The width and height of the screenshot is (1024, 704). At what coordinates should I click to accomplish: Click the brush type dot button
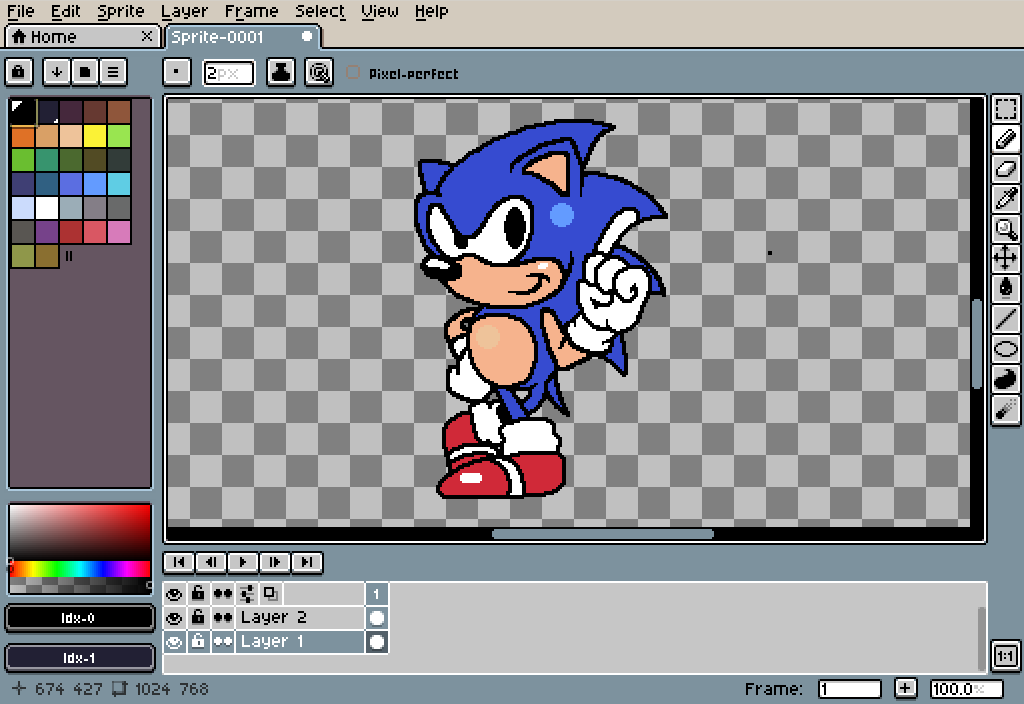[x=176, y=72]
